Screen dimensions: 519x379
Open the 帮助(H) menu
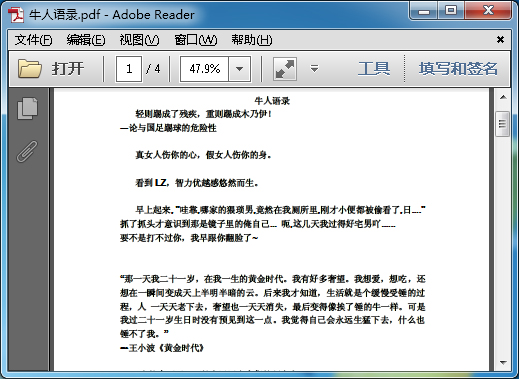click(x=252, y=40)
